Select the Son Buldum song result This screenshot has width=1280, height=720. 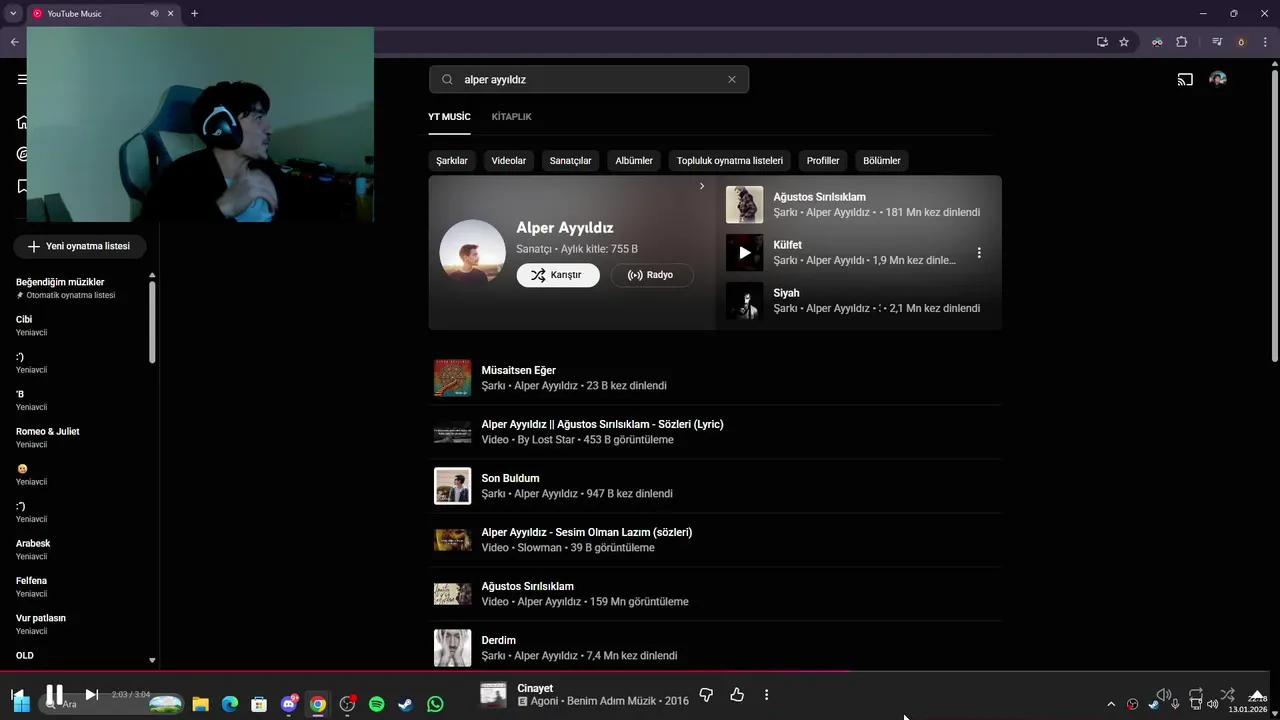(715, 486)
